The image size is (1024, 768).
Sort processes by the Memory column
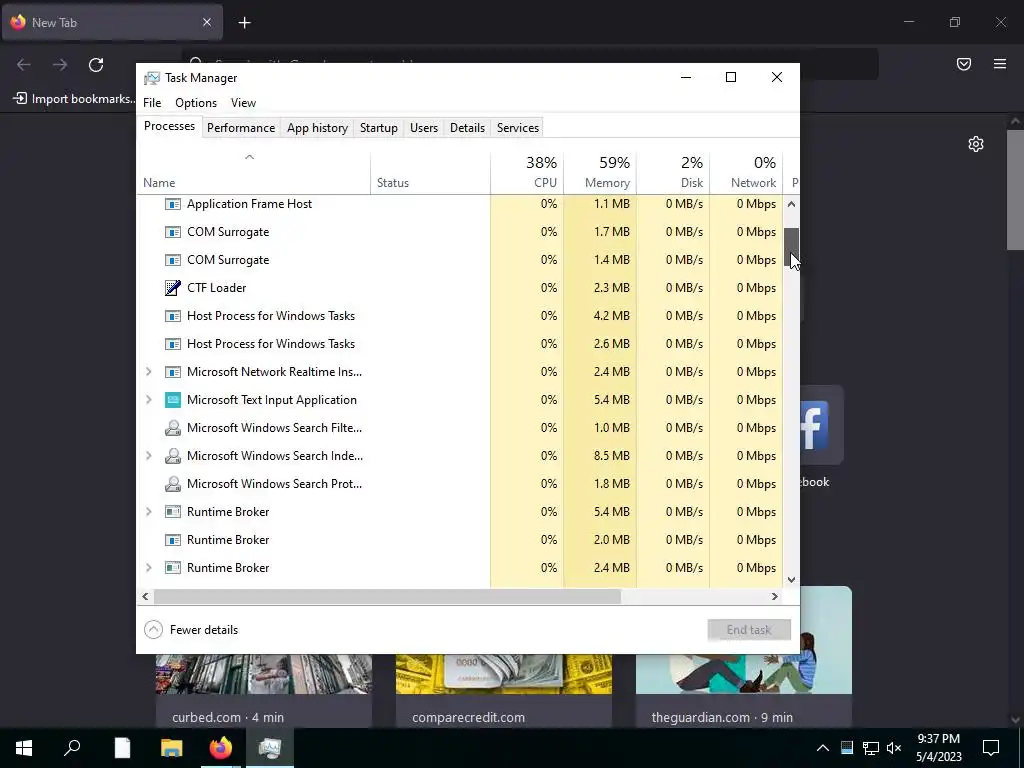(x=600, y=172)
